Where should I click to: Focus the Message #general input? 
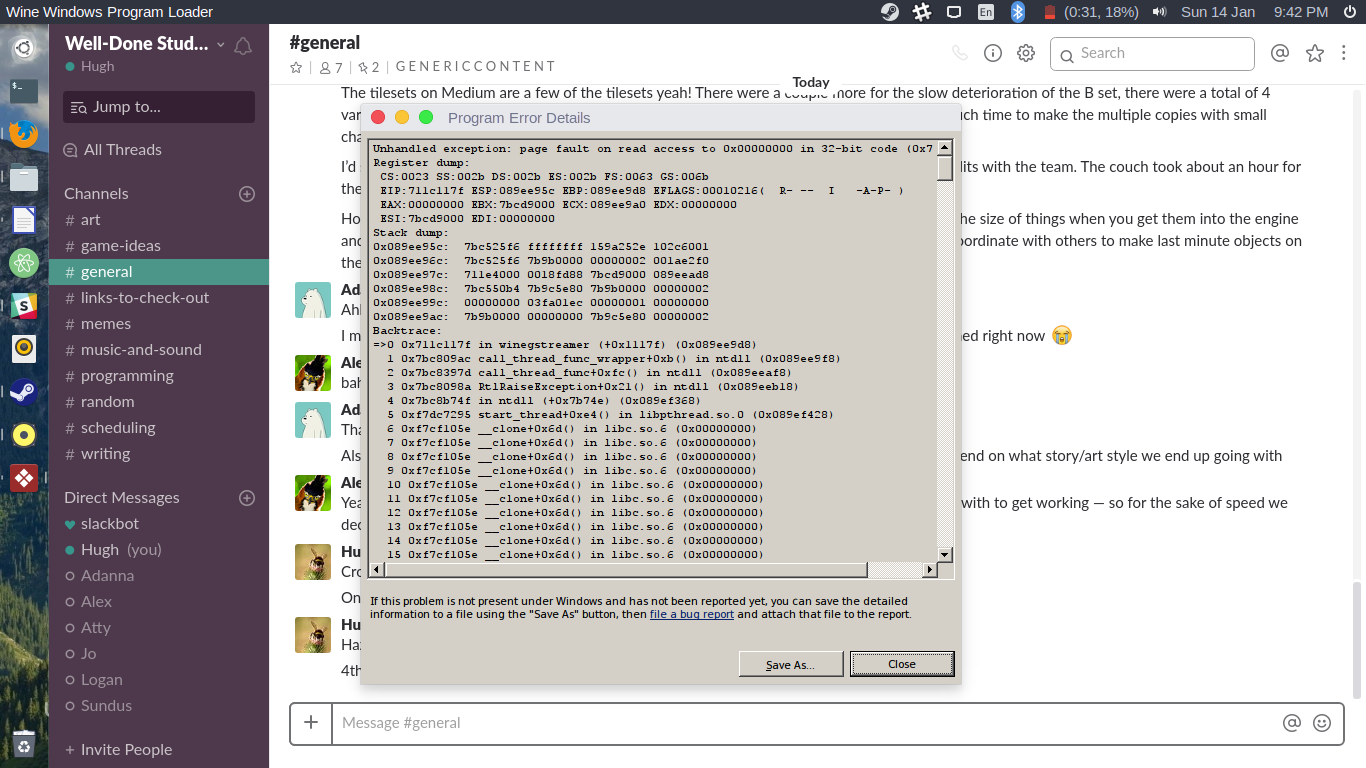pyautogui.click(x=808, y=723)
